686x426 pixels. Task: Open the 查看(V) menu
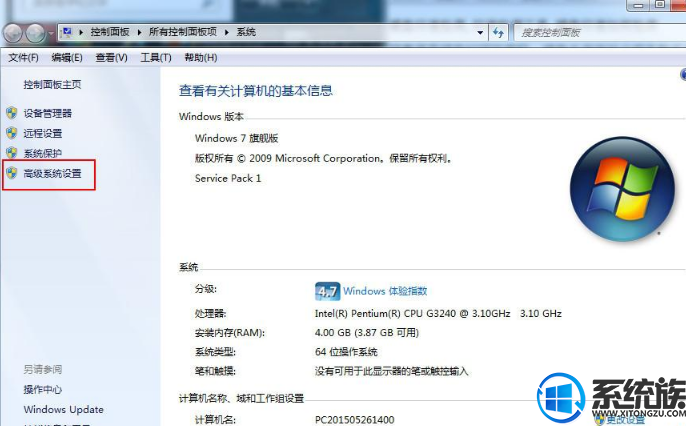click(x=112, y=58)
